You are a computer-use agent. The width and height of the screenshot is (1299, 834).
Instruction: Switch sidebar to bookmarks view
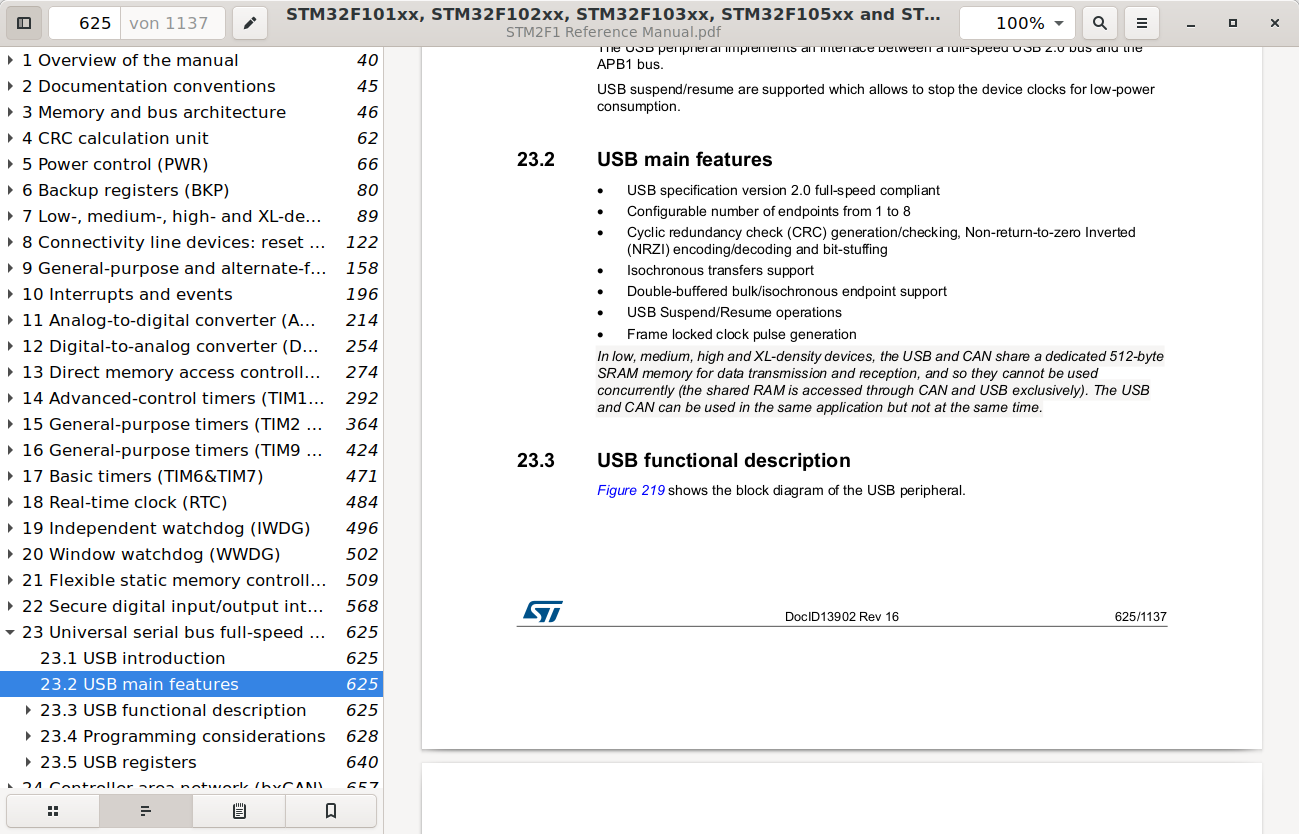(331, 811)
